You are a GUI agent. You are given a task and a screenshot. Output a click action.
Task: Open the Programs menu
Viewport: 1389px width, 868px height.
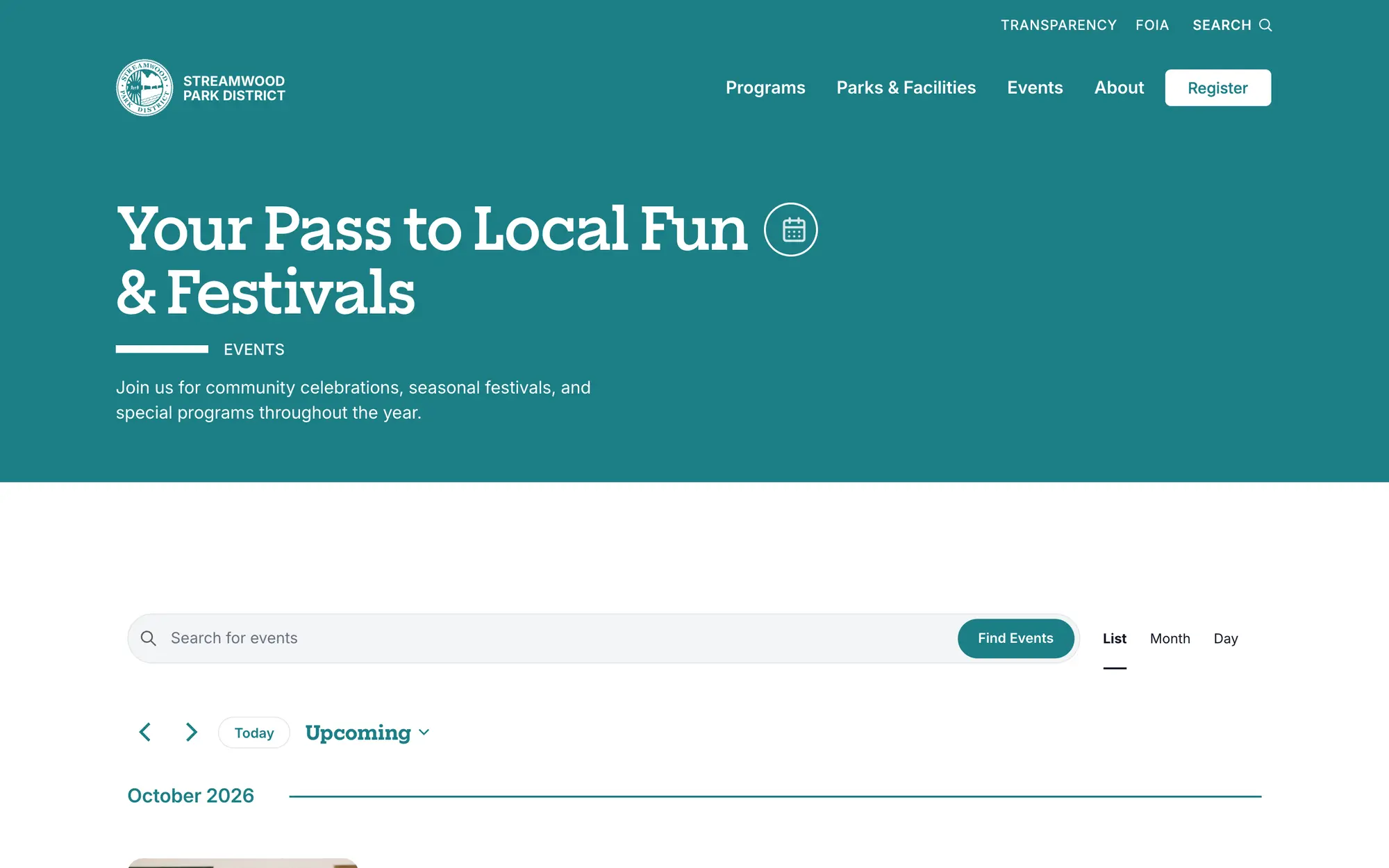765,87
